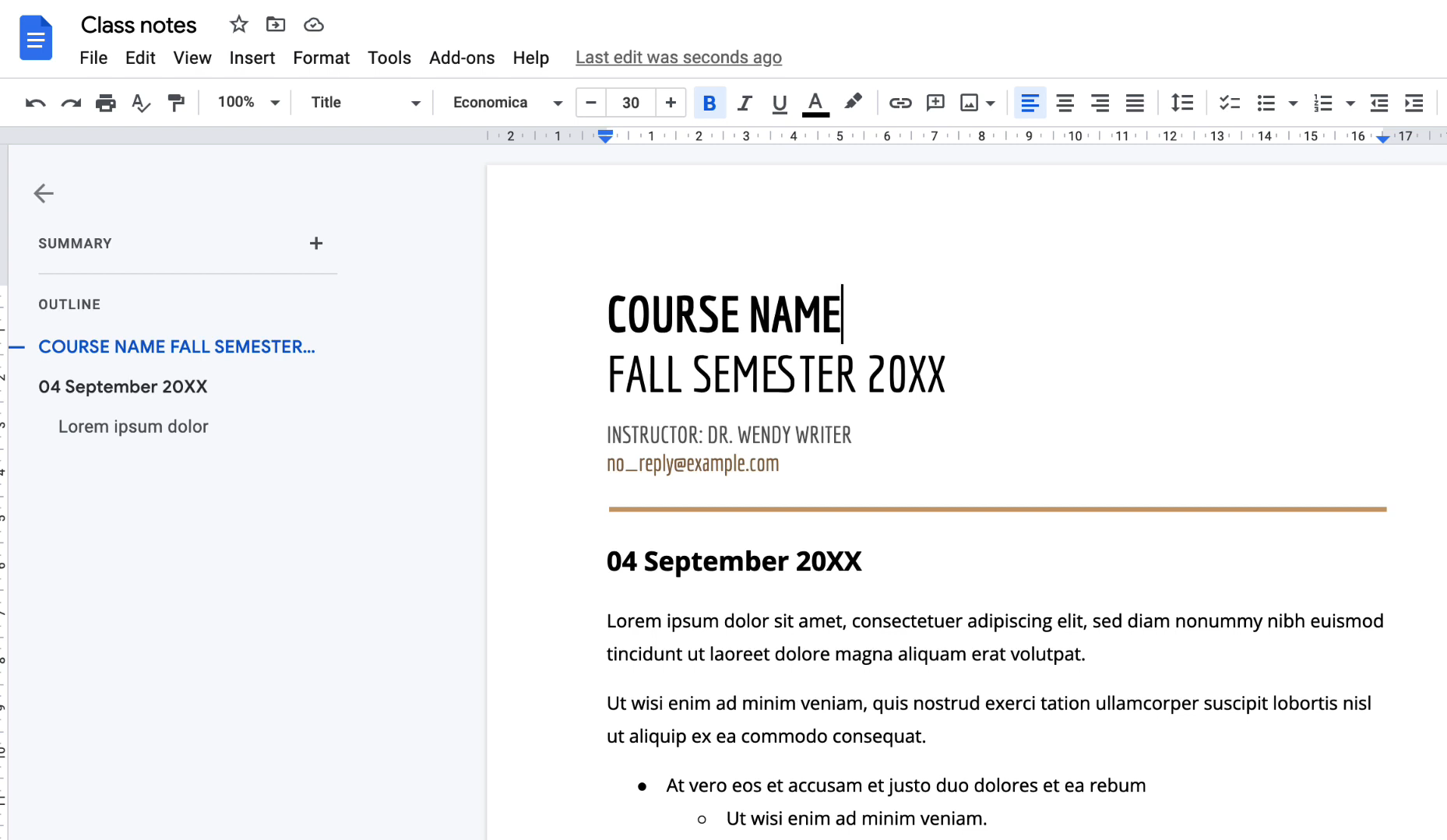Open the Economica font dropdown
1447x840 pixels.
point(508,103)
